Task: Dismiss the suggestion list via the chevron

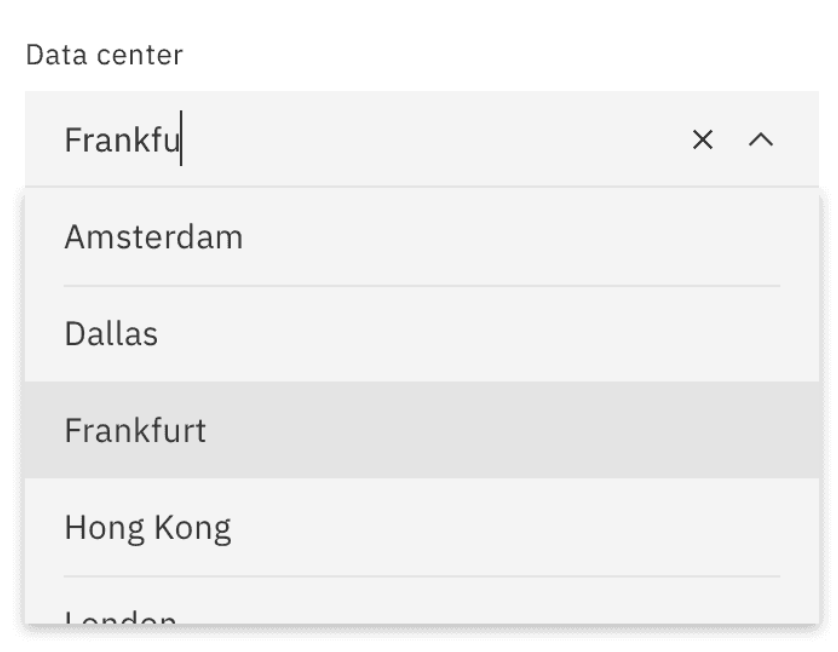Action: pyautogui.click(x=760, y=140)
